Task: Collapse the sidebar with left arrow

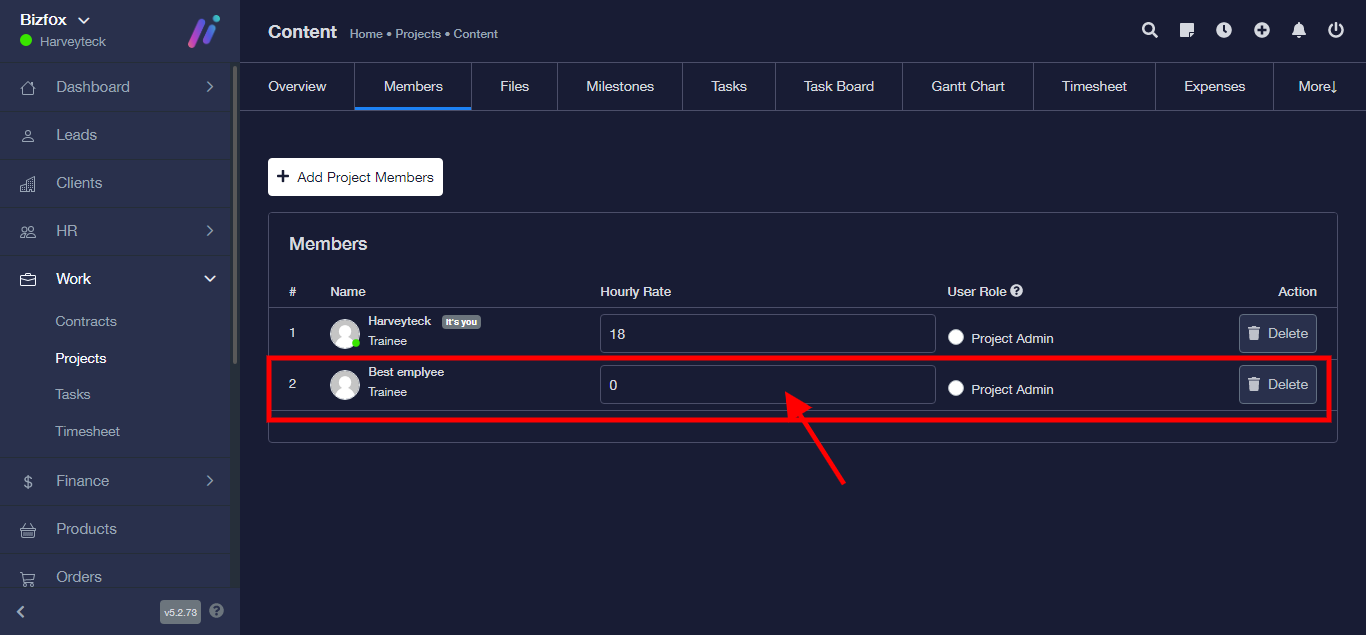Action: point(21,611)
